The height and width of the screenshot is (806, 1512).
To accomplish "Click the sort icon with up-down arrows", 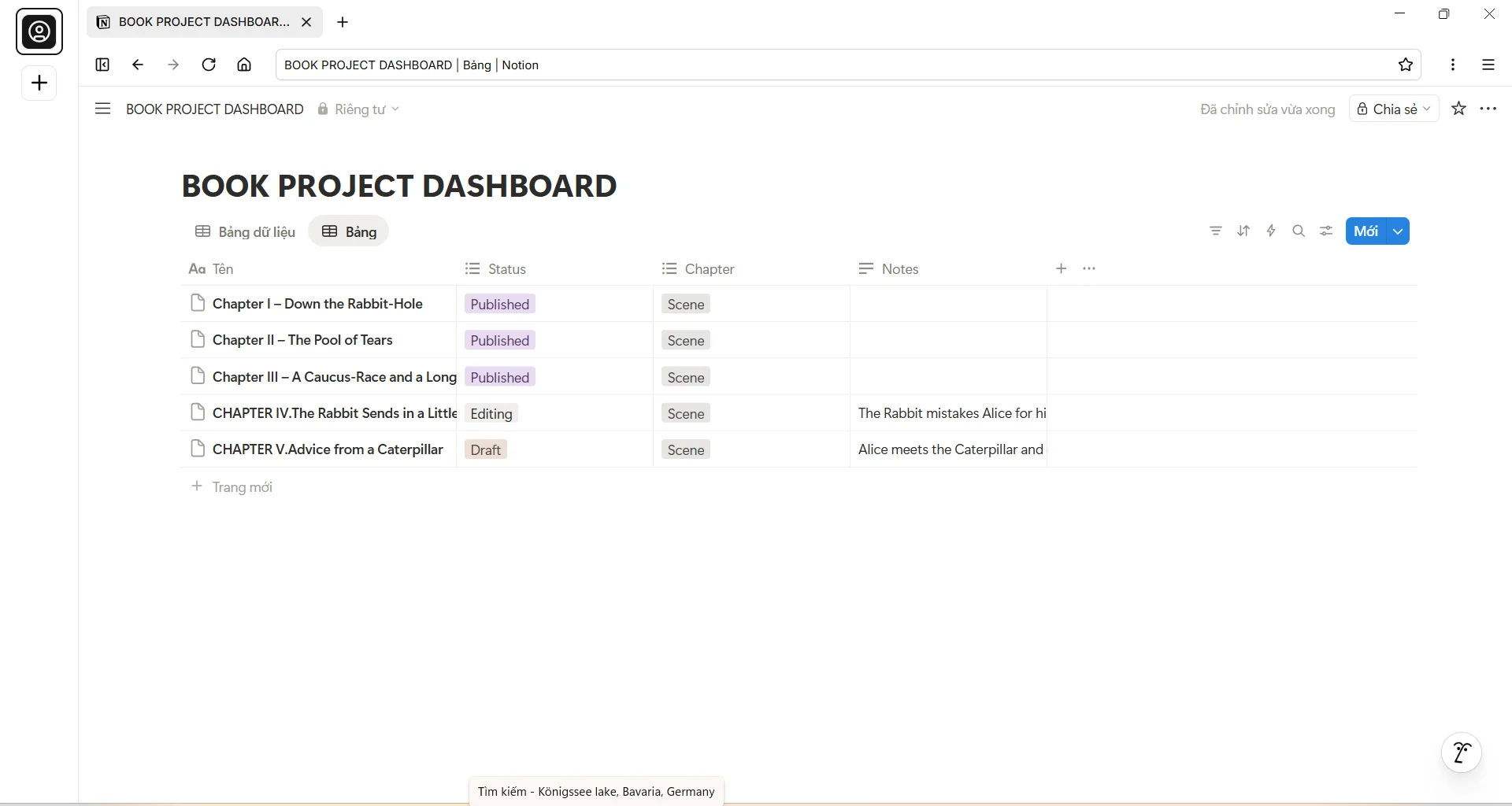I will tap(1244, 231).
